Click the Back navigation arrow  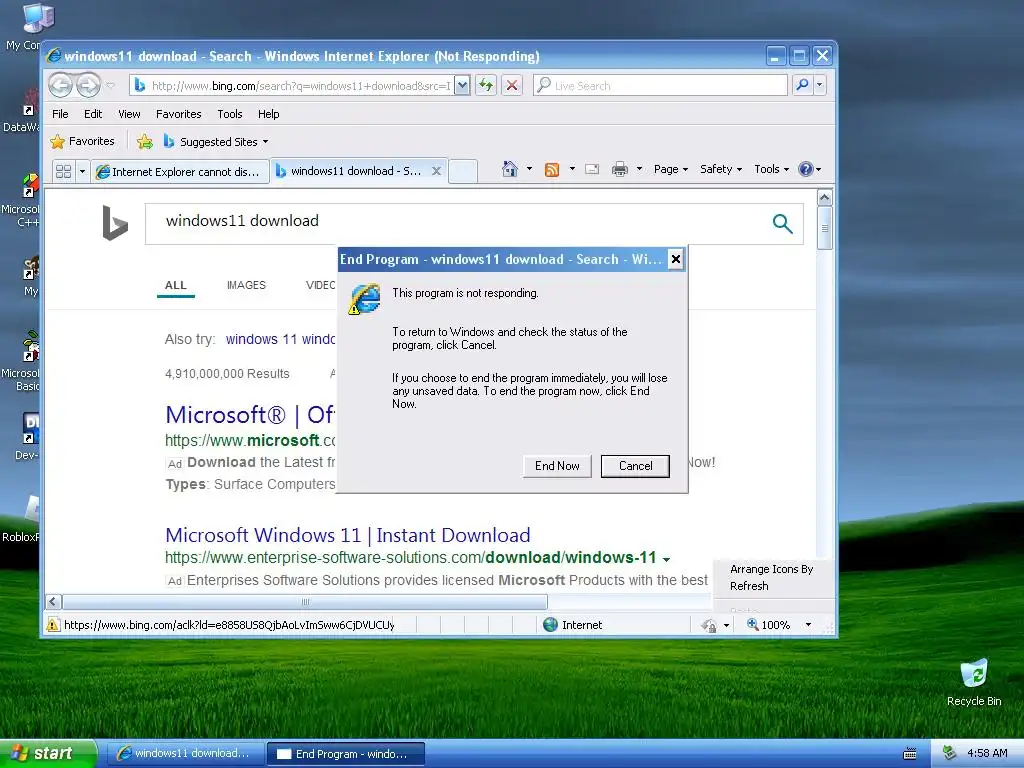pos(61,85)
